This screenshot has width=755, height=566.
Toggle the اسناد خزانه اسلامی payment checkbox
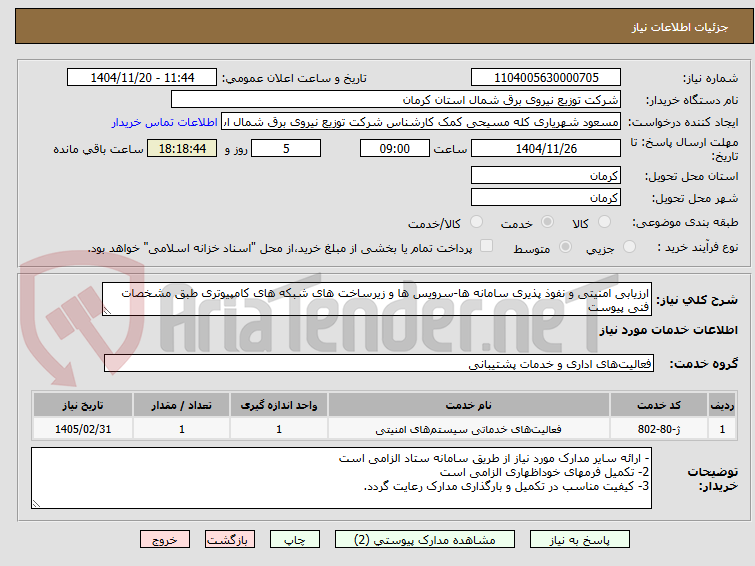[x=486, y=246]
